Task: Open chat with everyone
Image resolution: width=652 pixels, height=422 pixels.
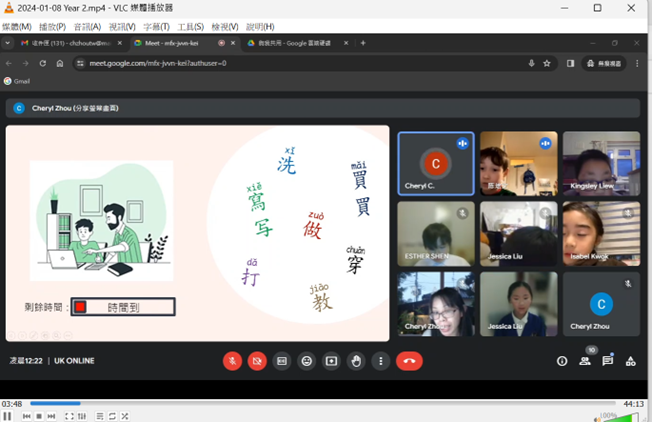Action: (x=608, y=361)
